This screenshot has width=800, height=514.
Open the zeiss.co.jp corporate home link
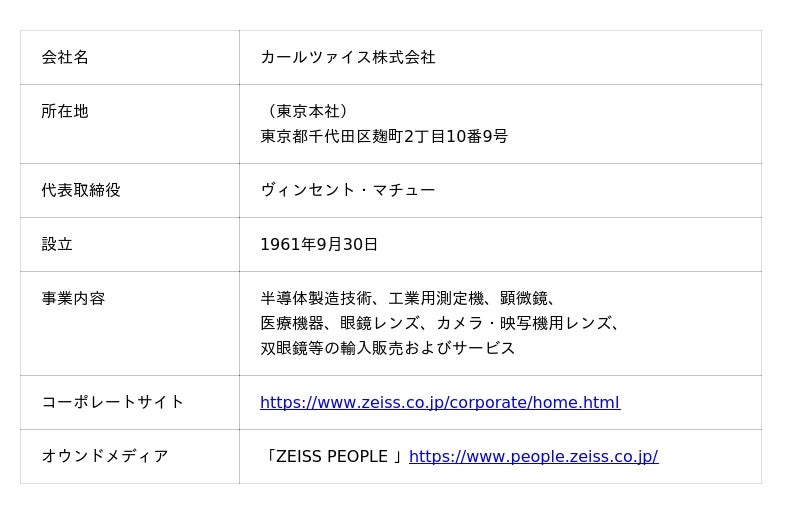pos(439,403)
